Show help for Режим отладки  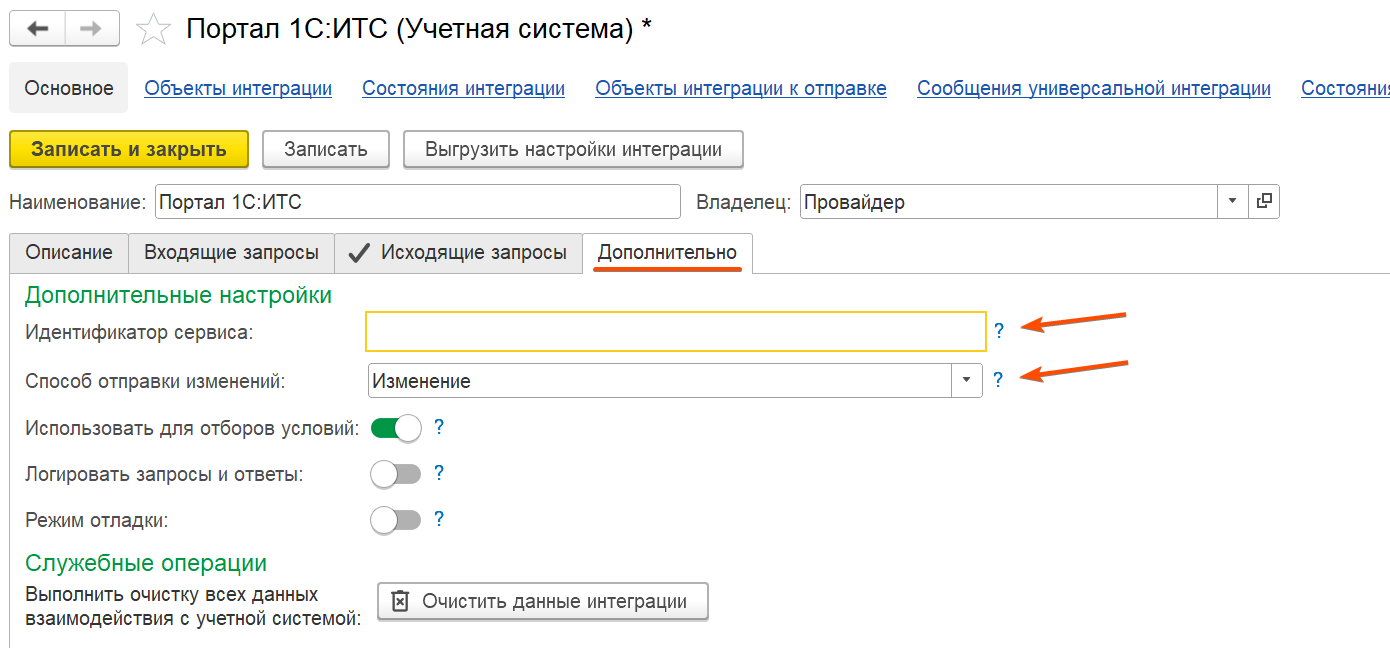(438, 520)
